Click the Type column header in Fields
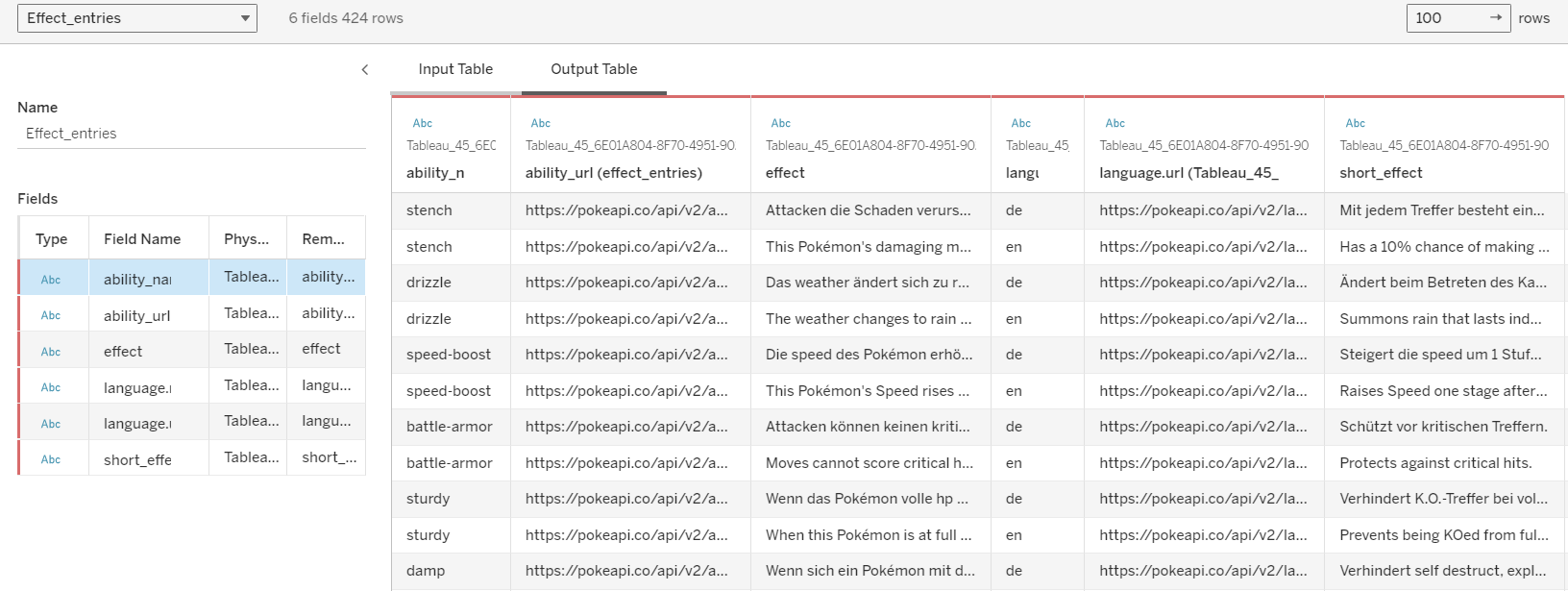This screenshot has width=1568, height=591. tap(52, 239)
